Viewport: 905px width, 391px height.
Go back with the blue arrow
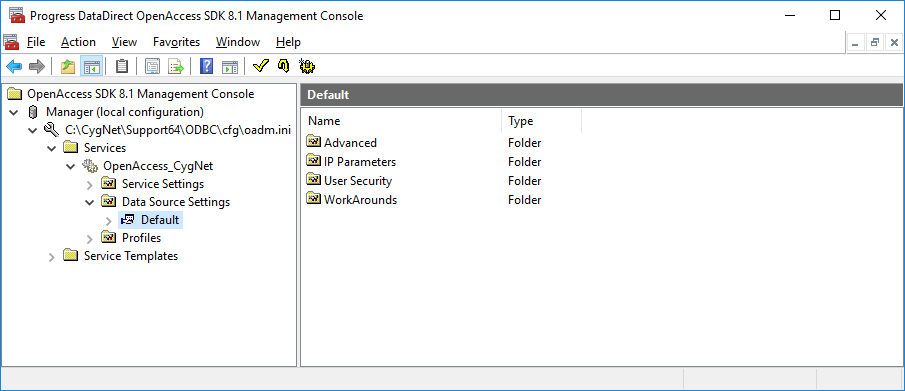click(x=14, y=66)
